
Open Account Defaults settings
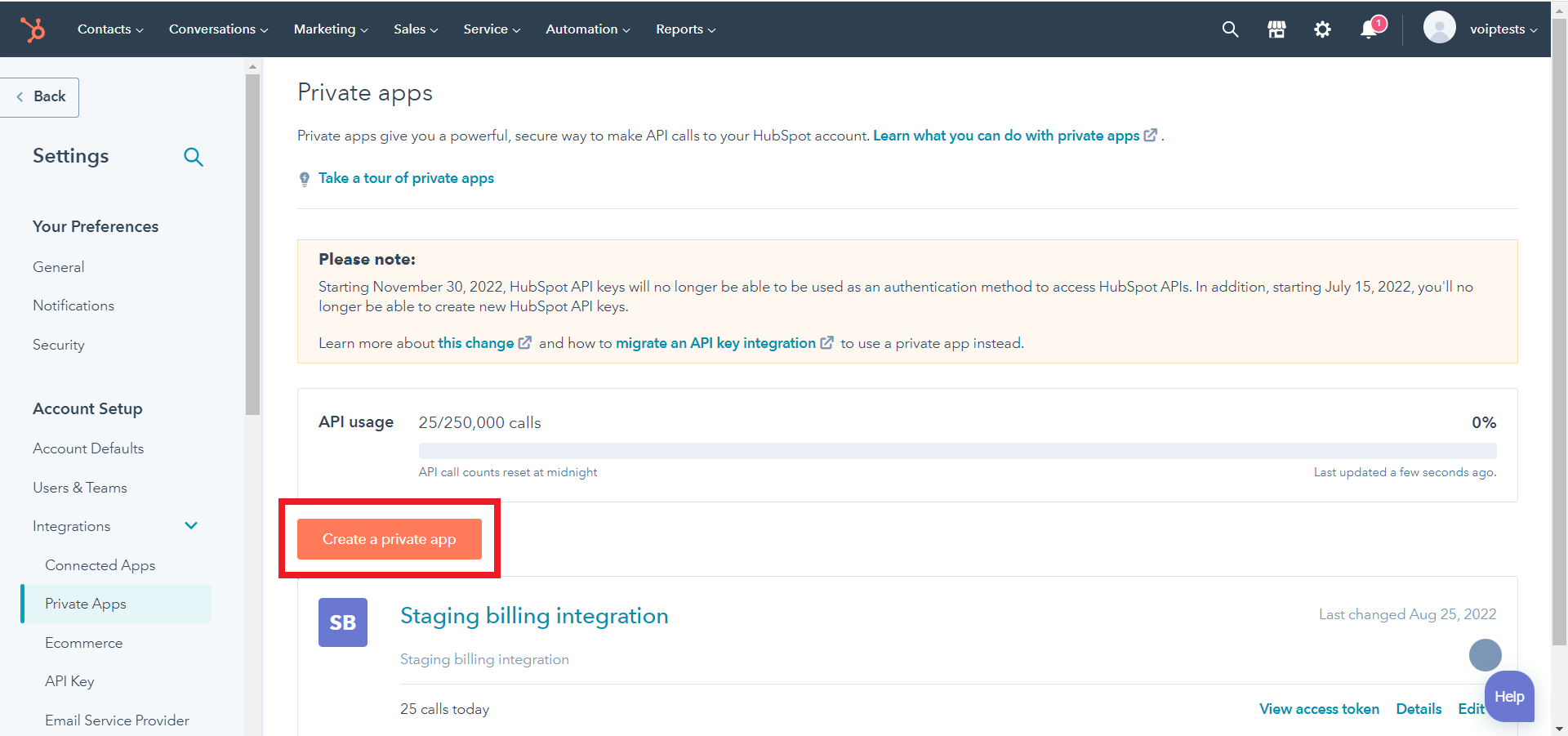[88, 448]
